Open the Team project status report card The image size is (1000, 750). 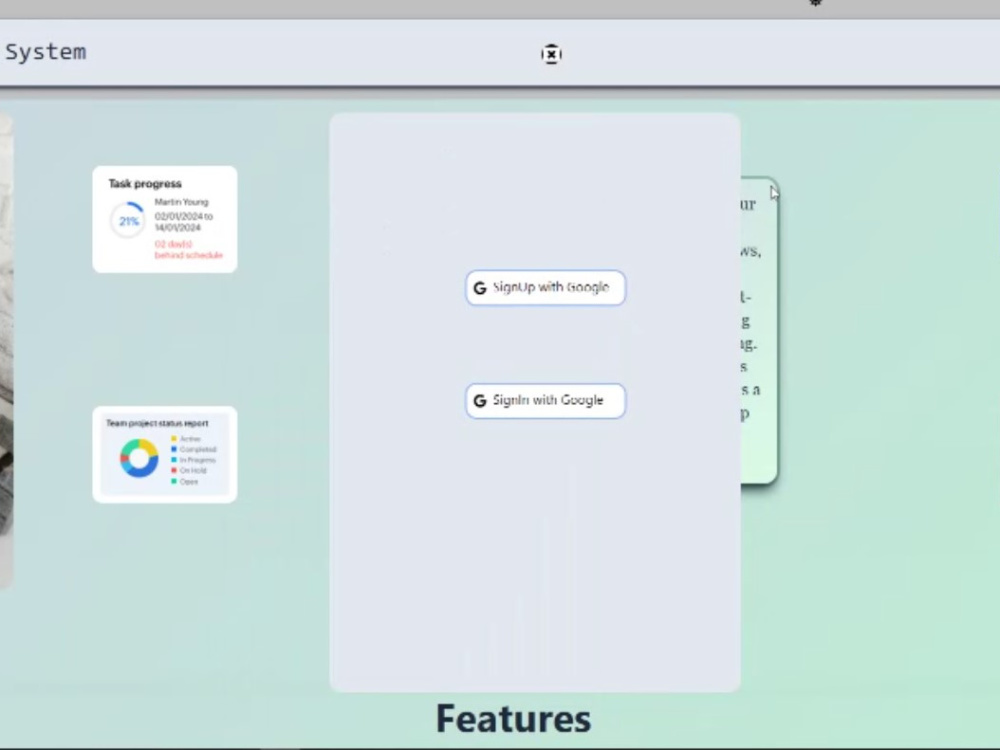tap(165, 455)
